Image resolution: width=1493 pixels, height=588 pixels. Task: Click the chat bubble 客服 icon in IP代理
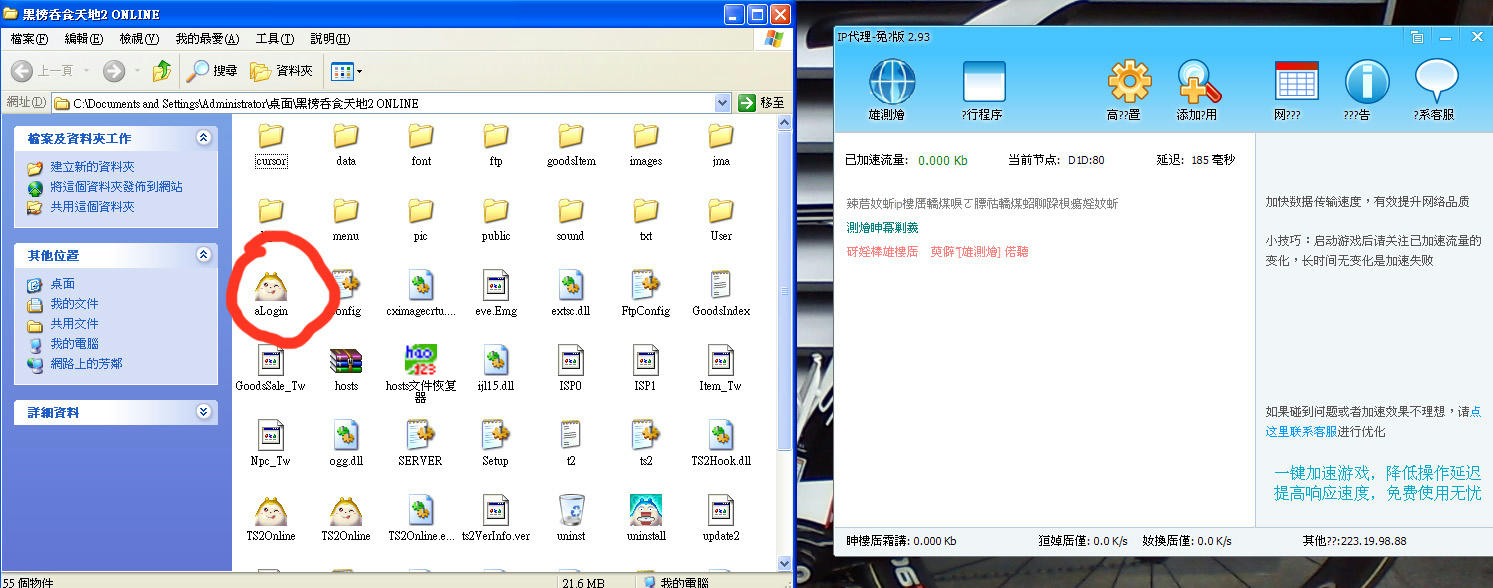(x=1437, y=82)
